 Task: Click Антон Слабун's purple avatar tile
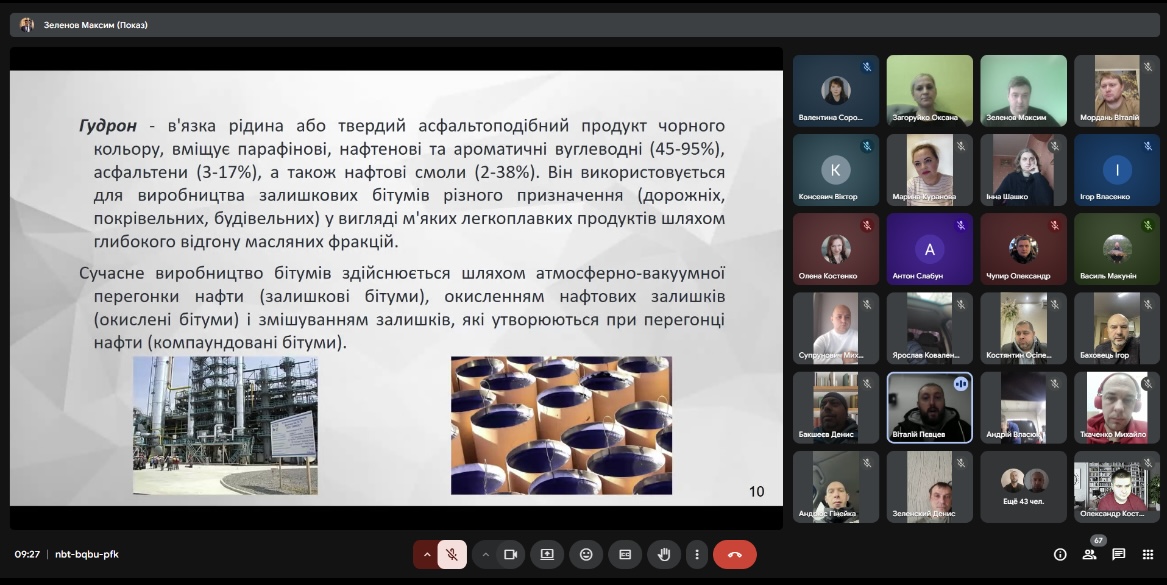929,249
